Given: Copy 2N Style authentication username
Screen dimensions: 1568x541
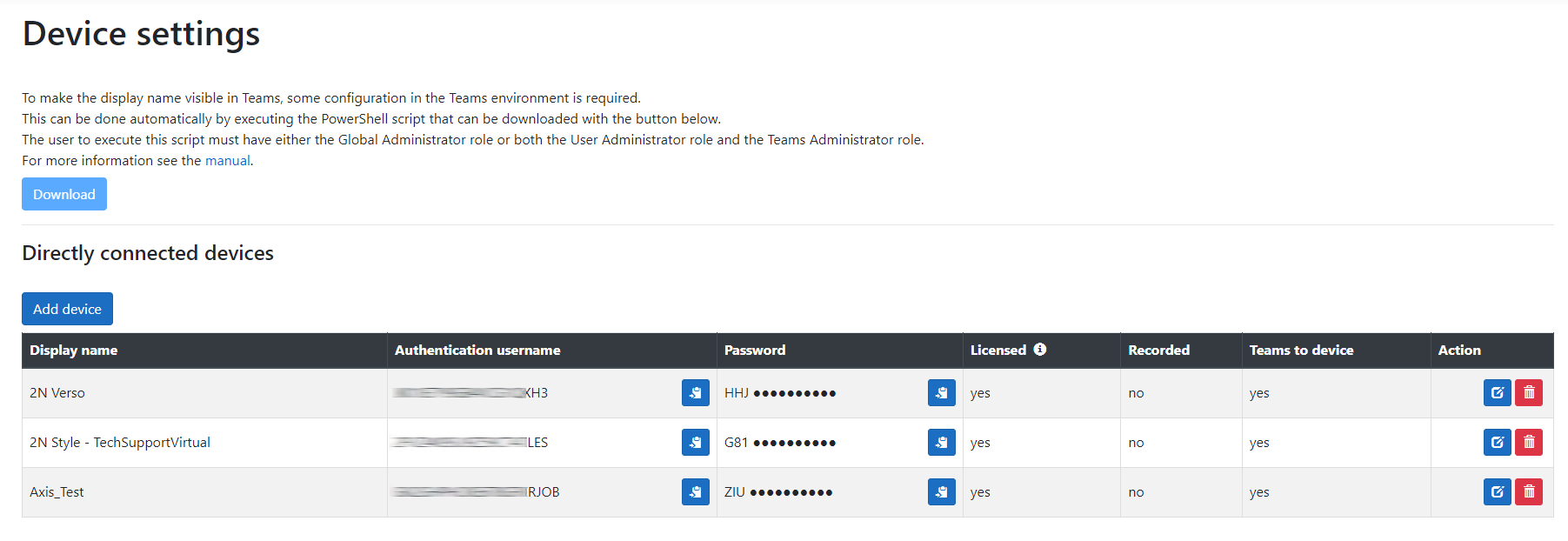Looking at the screenshot, I should click(x=695, y=443).
